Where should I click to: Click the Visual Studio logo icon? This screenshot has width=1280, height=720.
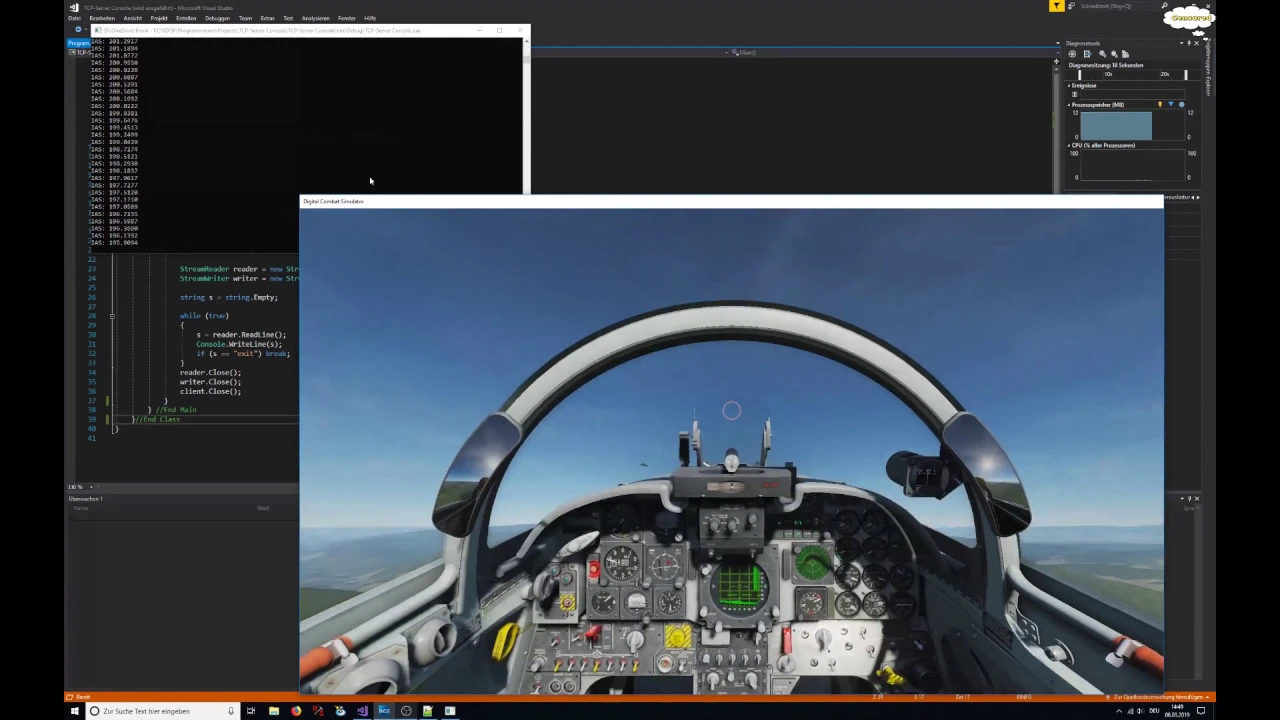point(74,7)
